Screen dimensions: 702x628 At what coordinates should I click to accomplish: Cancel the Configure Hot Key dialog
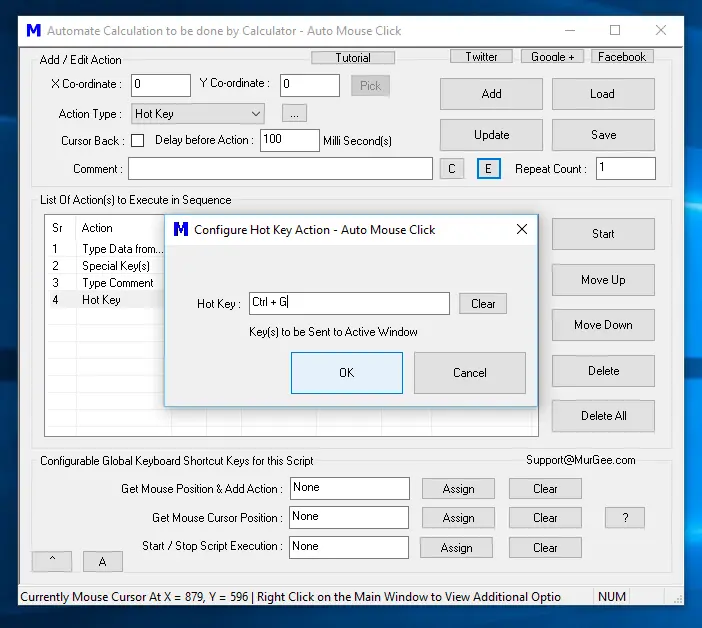(x=469, y=373)
